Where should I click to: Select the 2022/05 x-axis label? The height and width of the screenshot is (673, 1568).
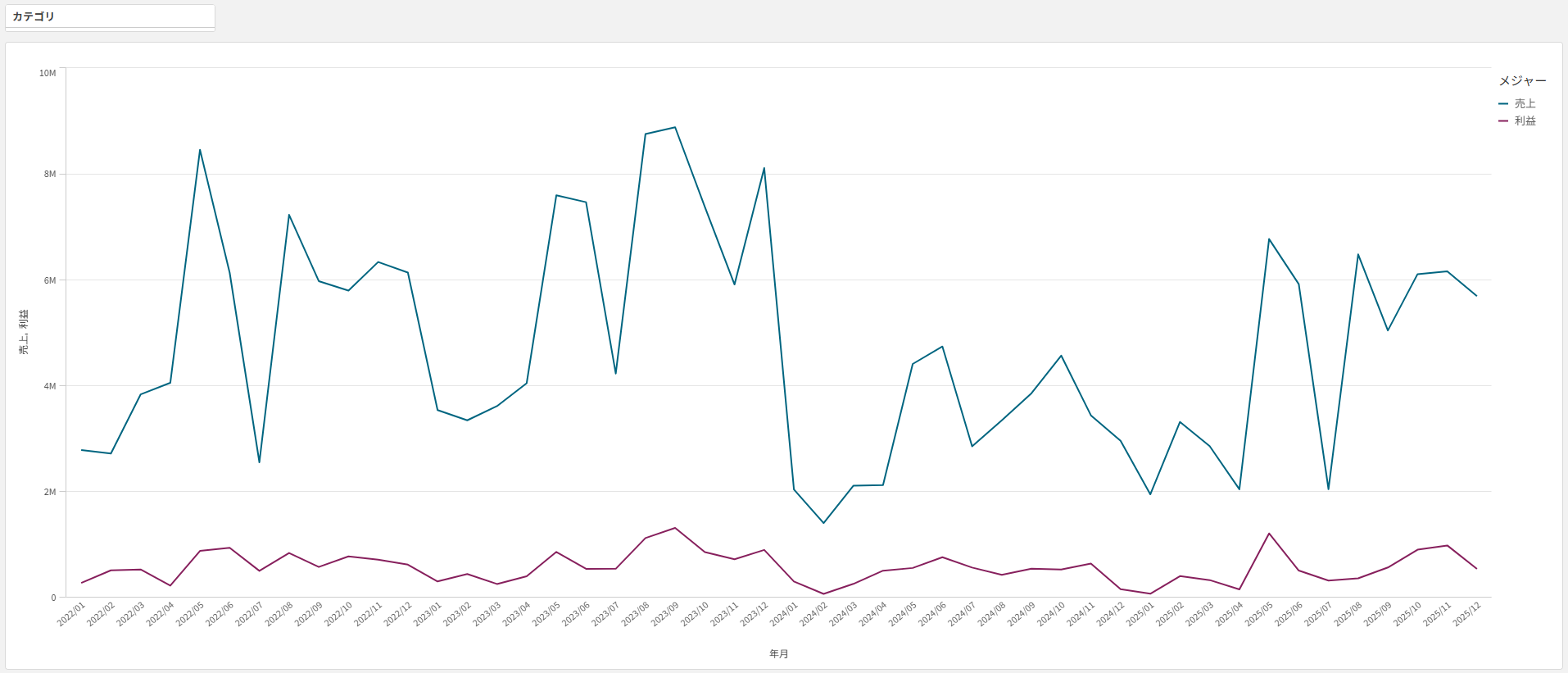[191, 614]
